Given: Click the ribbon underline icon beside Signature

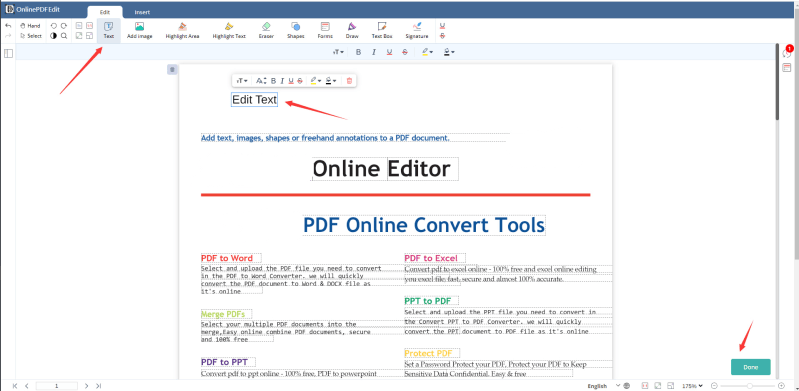Looking at the screenshot, I should coord(442,25).
